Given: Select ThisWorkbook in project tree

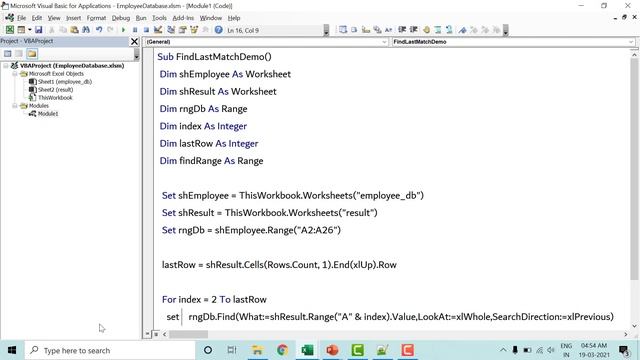Looking at the screenshot, I should [55, 98].
